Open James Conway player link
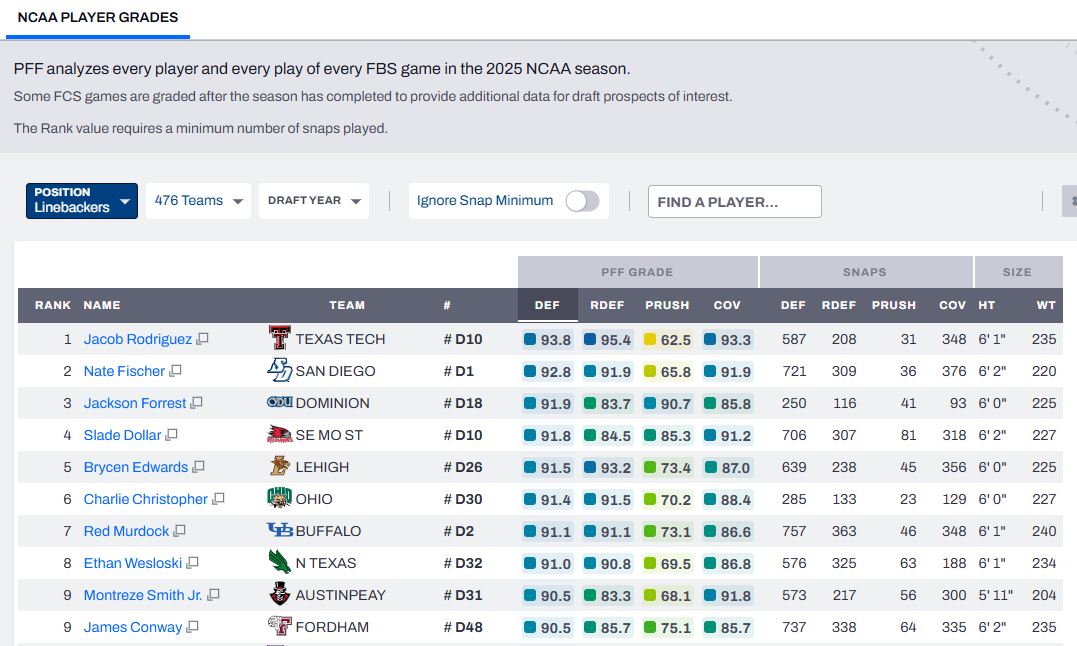Screen dimensions: 1077x646 point(133,627)
